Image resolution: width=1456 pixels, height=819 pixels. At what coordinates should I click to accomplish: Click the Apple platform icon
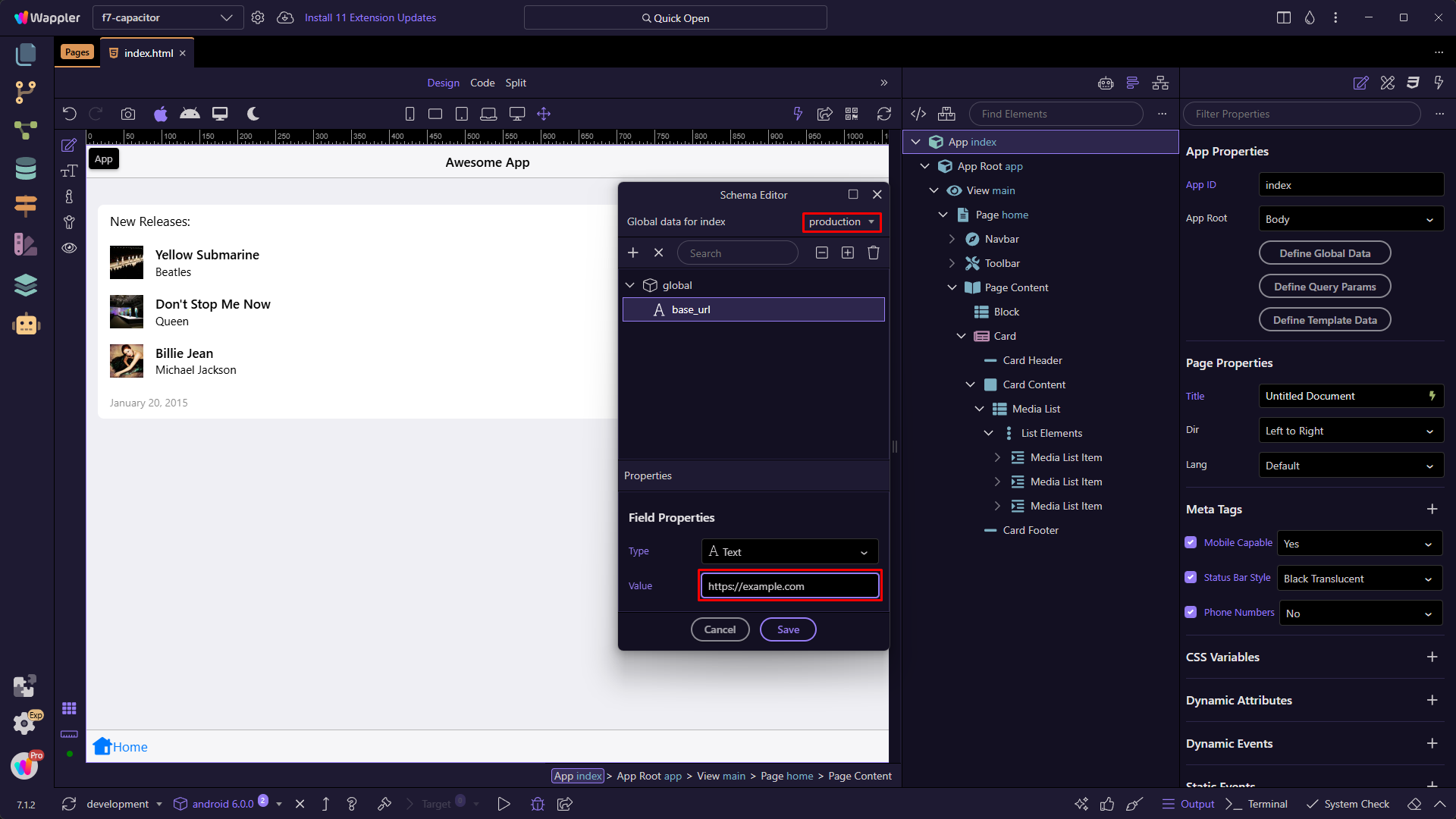(x=161, y=114)
